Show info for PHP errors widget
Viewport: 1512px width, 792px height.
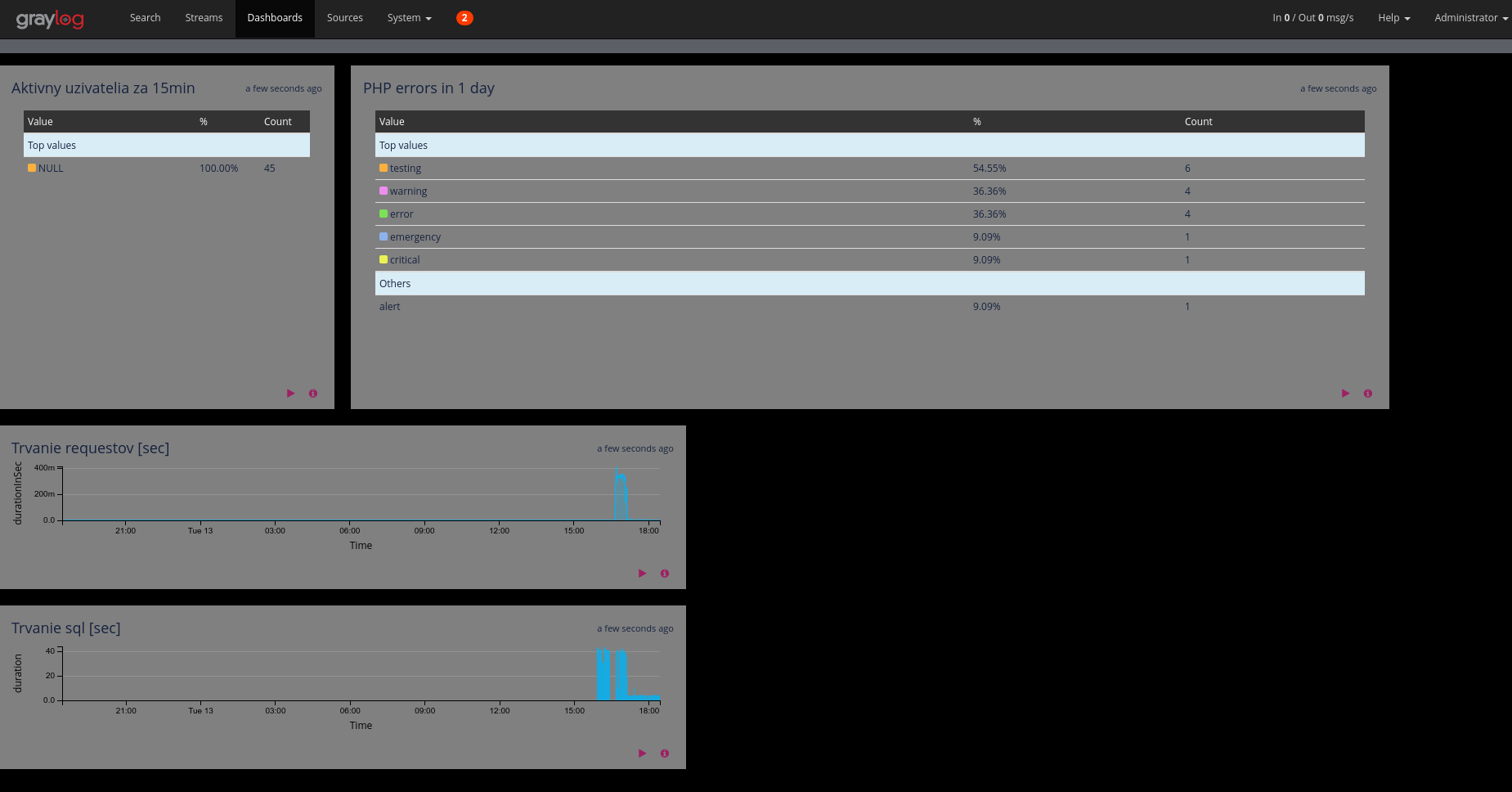click(1367, 393)
